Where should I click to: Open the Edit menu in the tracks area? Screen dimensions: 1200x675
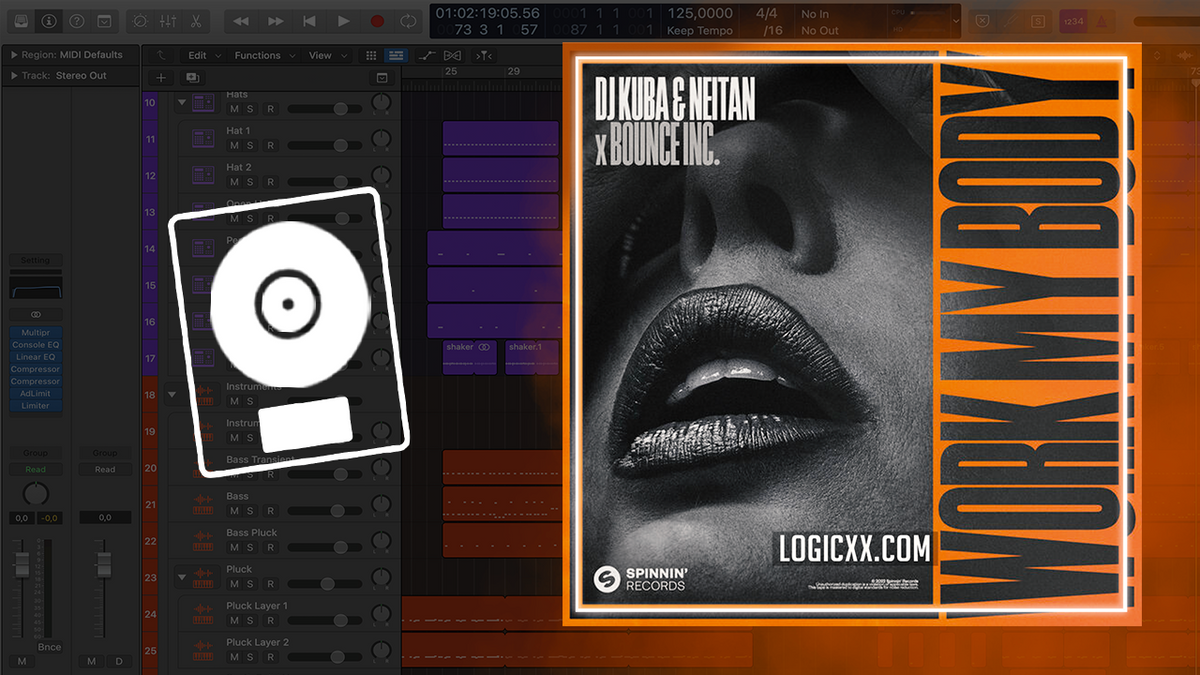pyautogui.click(x=197, y=55)
